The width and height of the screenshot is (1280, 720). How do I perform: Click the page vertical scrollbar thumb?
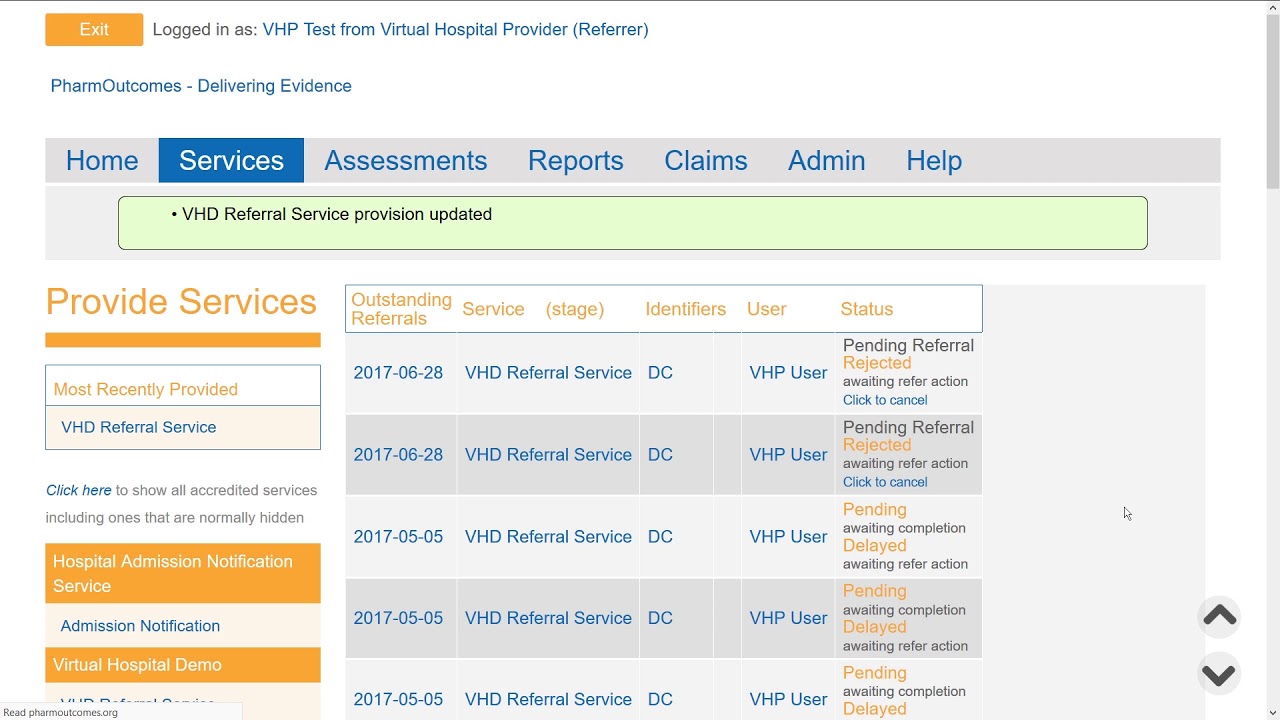click(x=1272, y=100)
